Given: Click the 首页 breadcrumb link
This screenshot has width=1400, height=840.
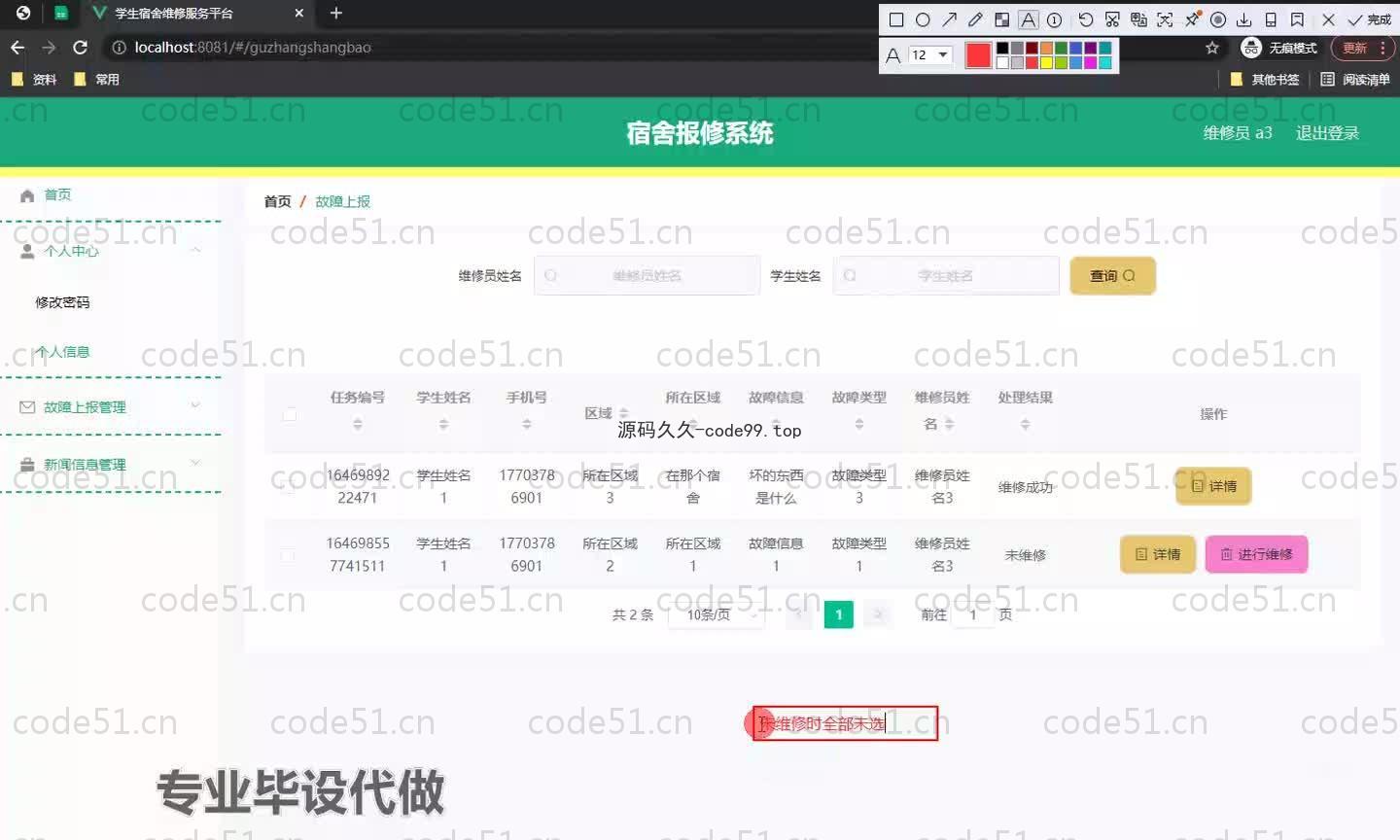Looking at the screenshot, I should tap(277, 201).
